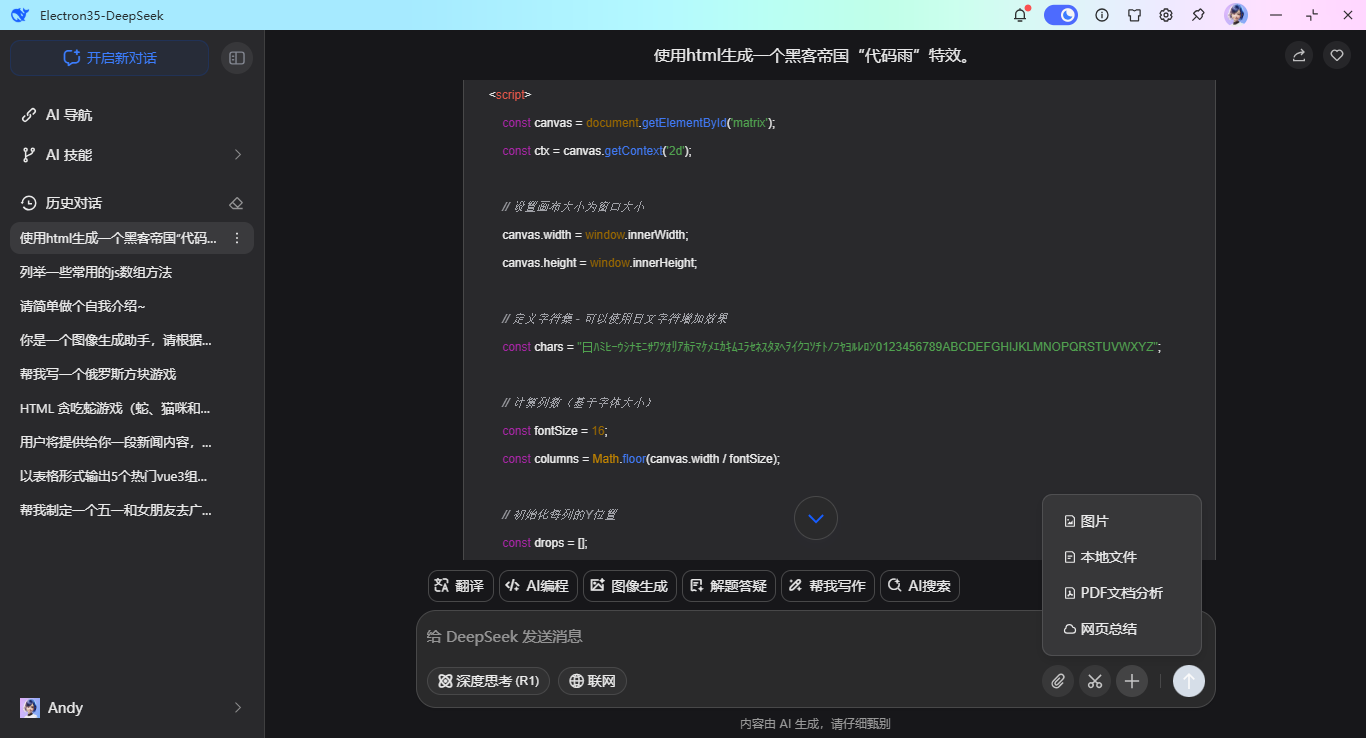Click the scissors screenshot icon
The image size is (1366, 738).
[1095, 681]
